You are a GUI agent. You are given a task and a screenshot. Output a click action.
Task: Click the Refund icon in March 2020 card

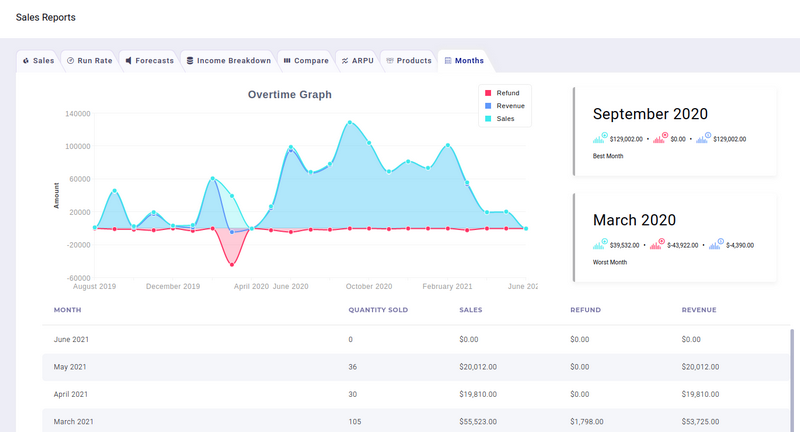tap(658, 244)
